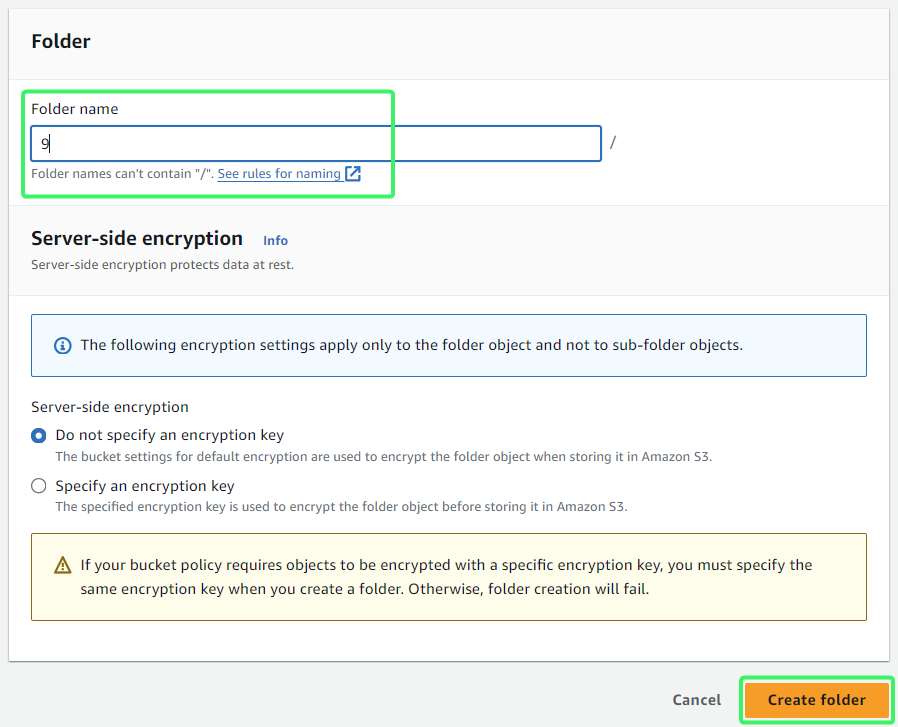Click the slash suffix after the name field
Screen dimensions: 898x727
pyautogui.click(x=613, y=142)
